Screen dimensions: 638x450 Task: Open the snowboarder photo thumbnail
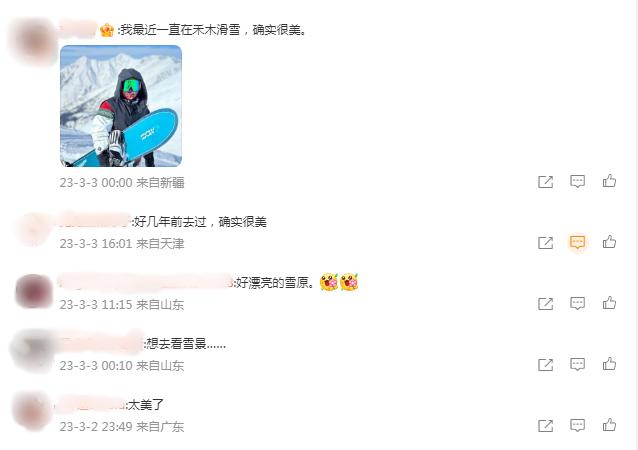click(121, 106)
